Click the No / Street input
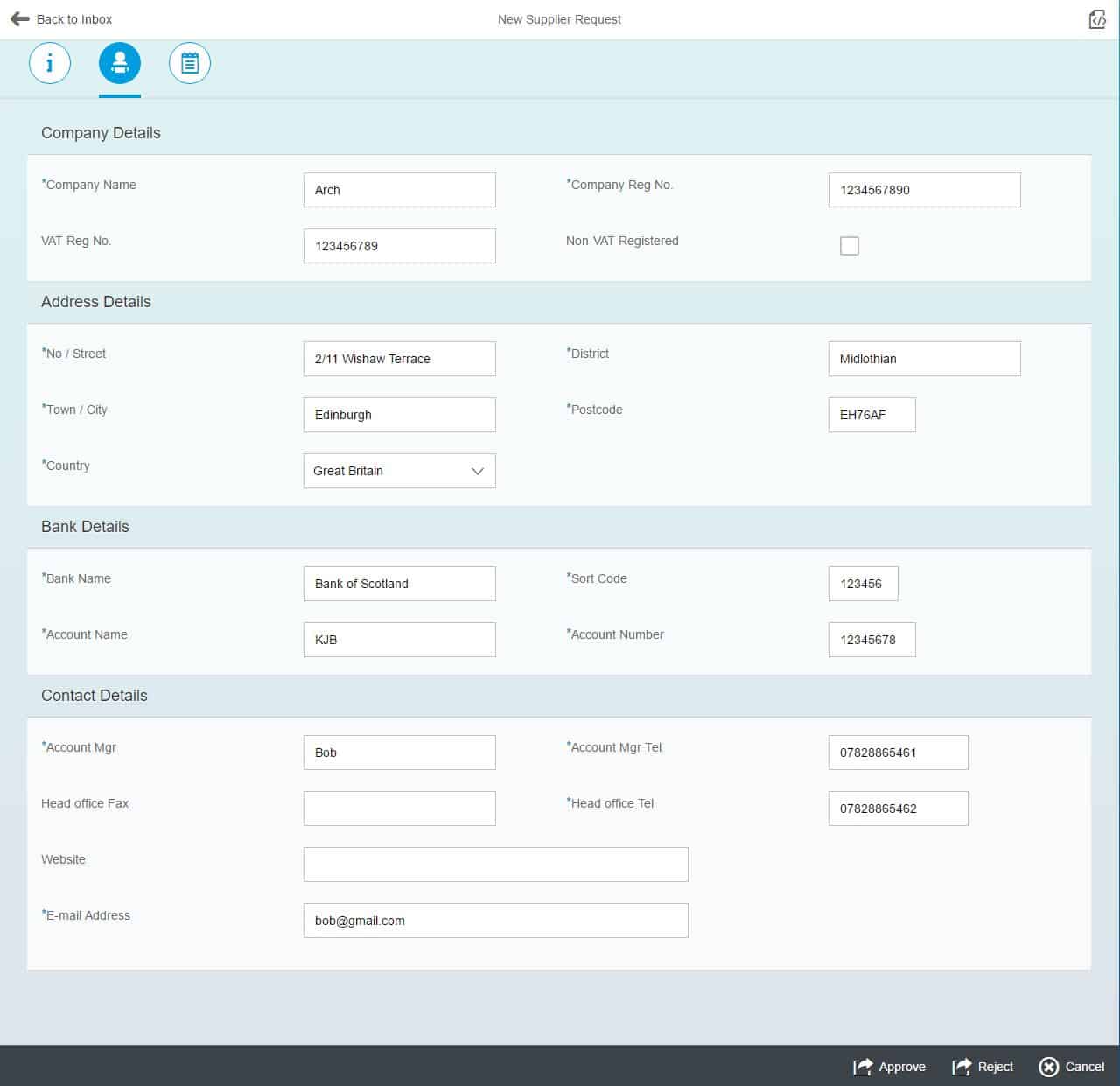 [400, 359]
